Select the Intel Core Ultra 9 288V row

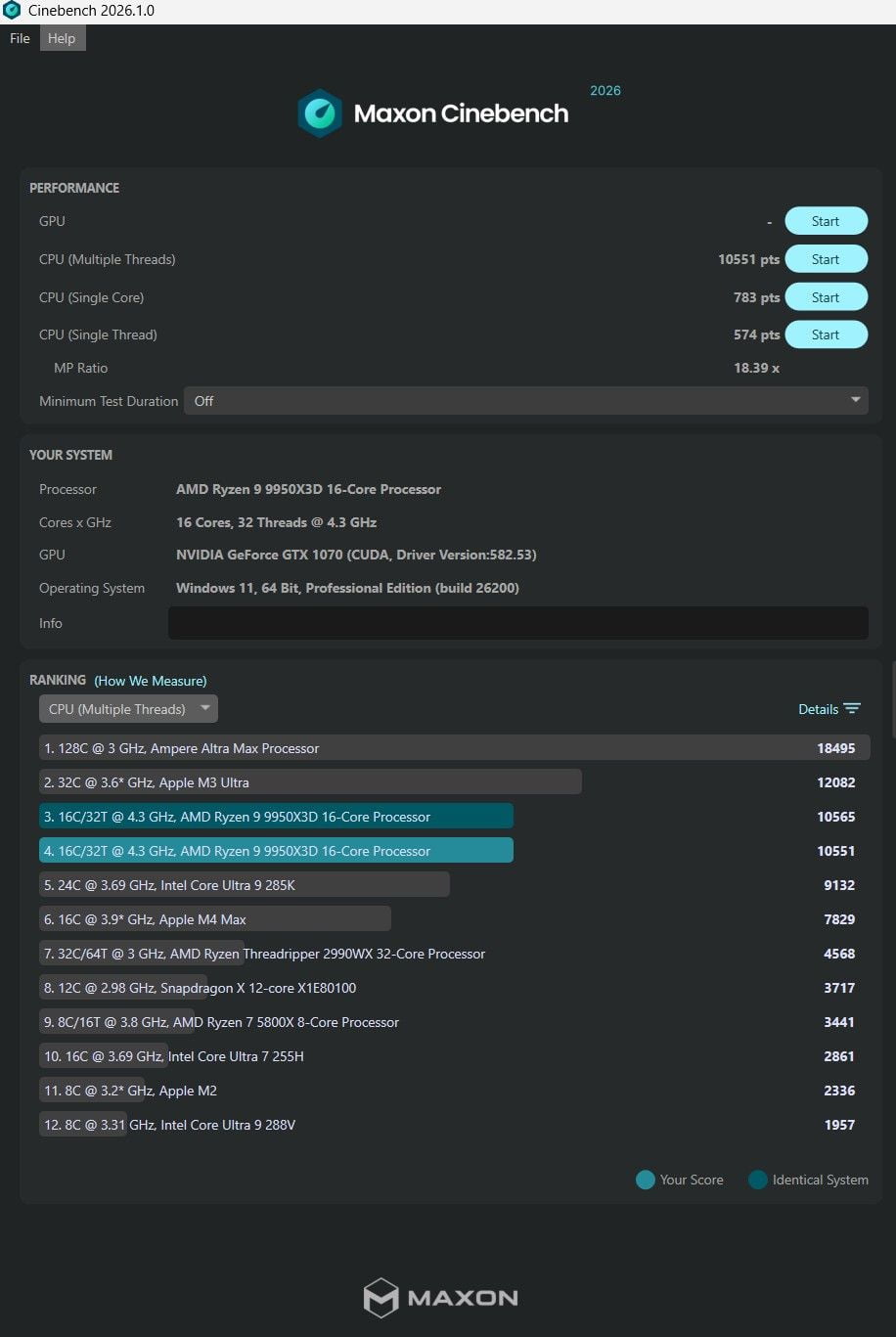coord(454,1125)
